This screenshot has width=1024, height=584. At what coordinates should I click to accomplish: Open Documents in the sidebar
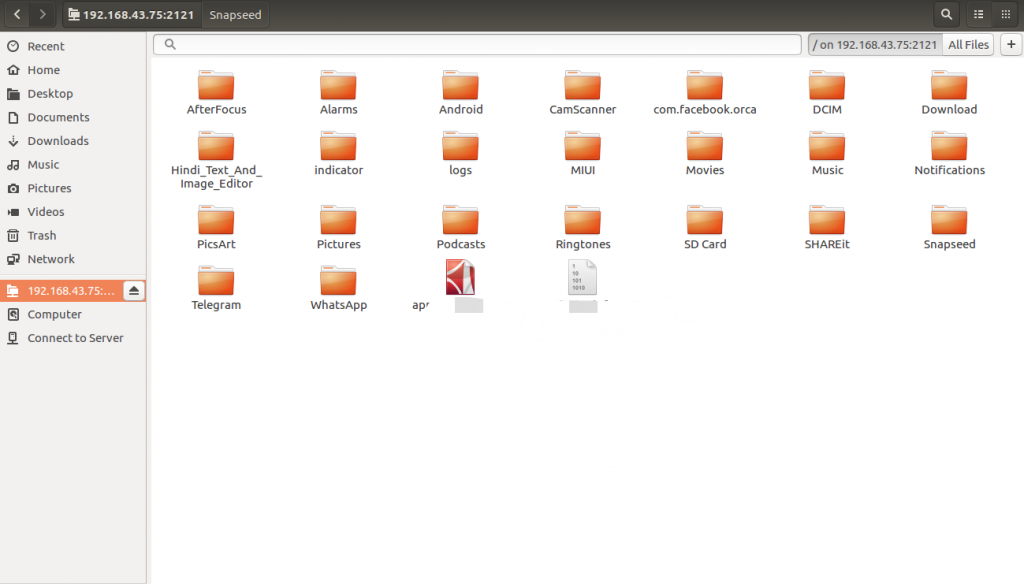tap(73, 117)
